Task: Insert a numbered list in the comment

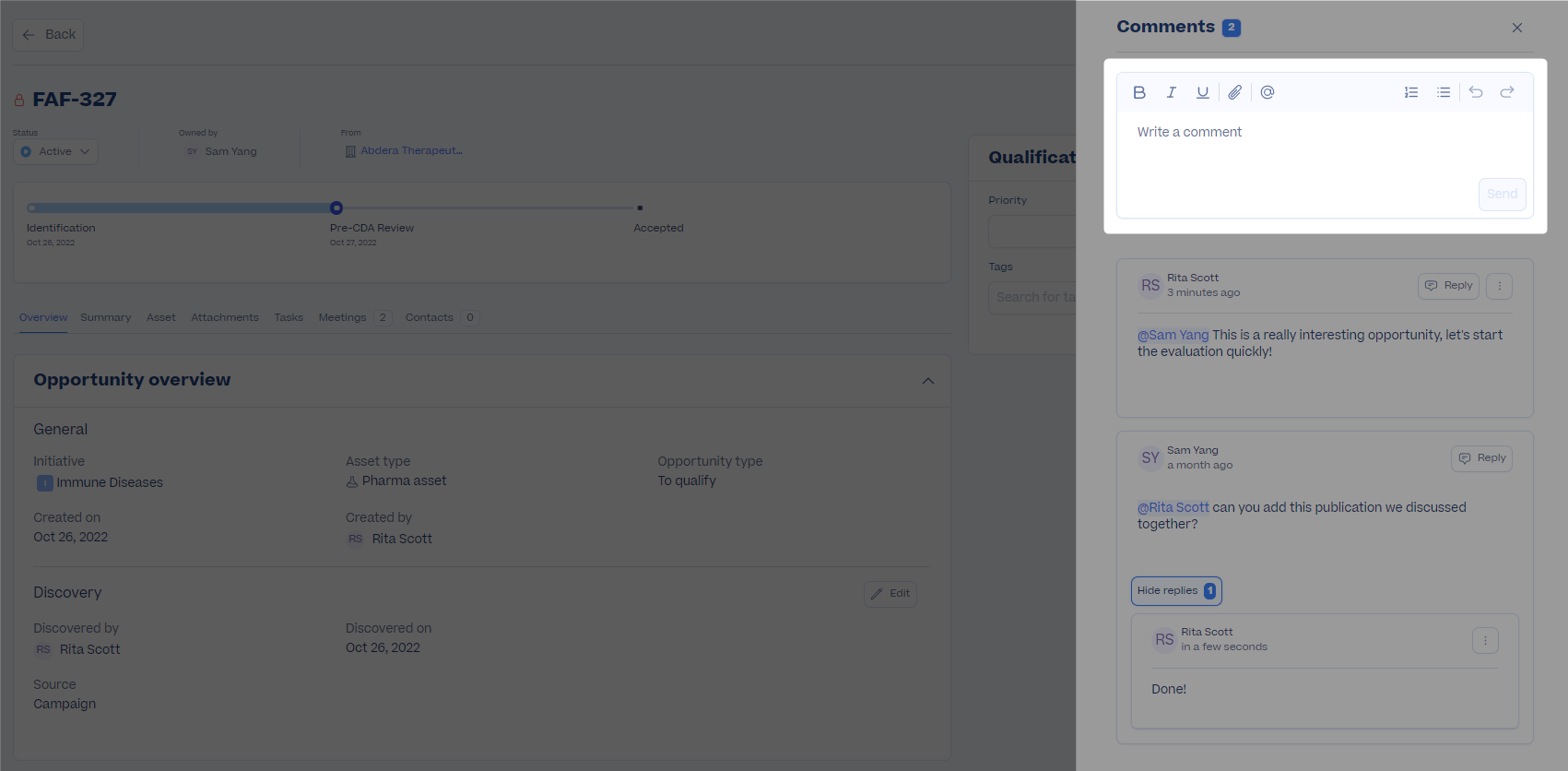Action: (x=1411, y=92)
